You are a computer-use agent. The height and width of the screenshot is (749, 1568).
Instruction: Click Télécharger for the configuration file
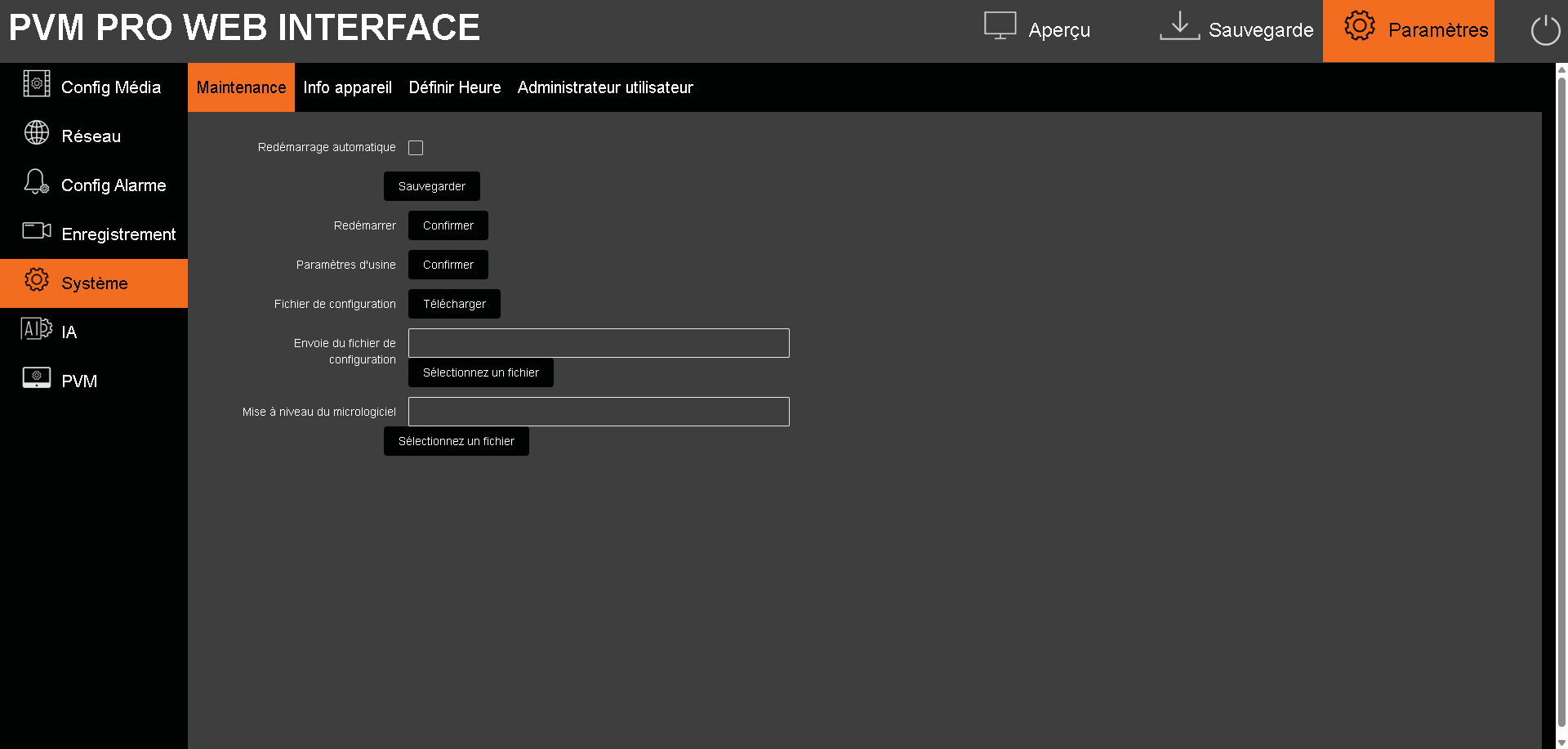[x=454, y=304]
